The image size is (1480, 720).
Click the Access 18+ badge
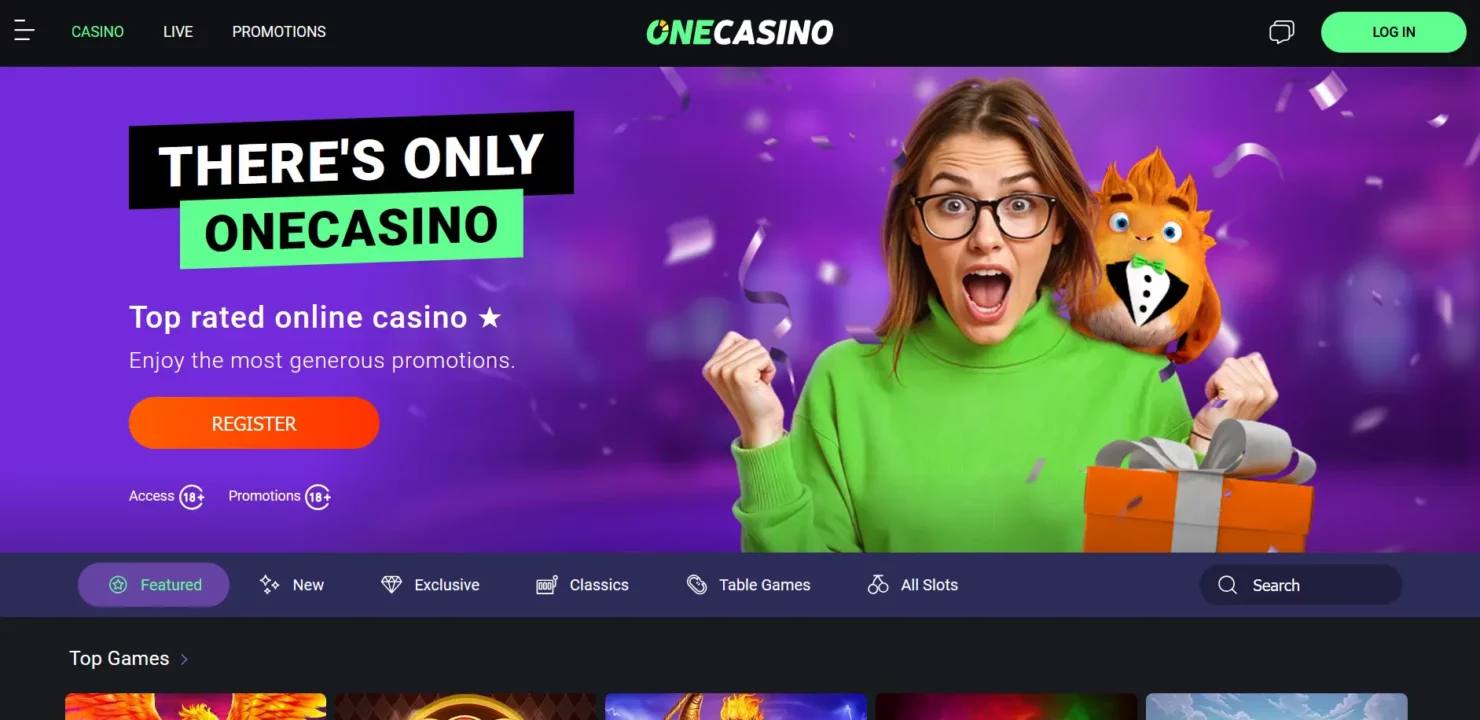192,497
